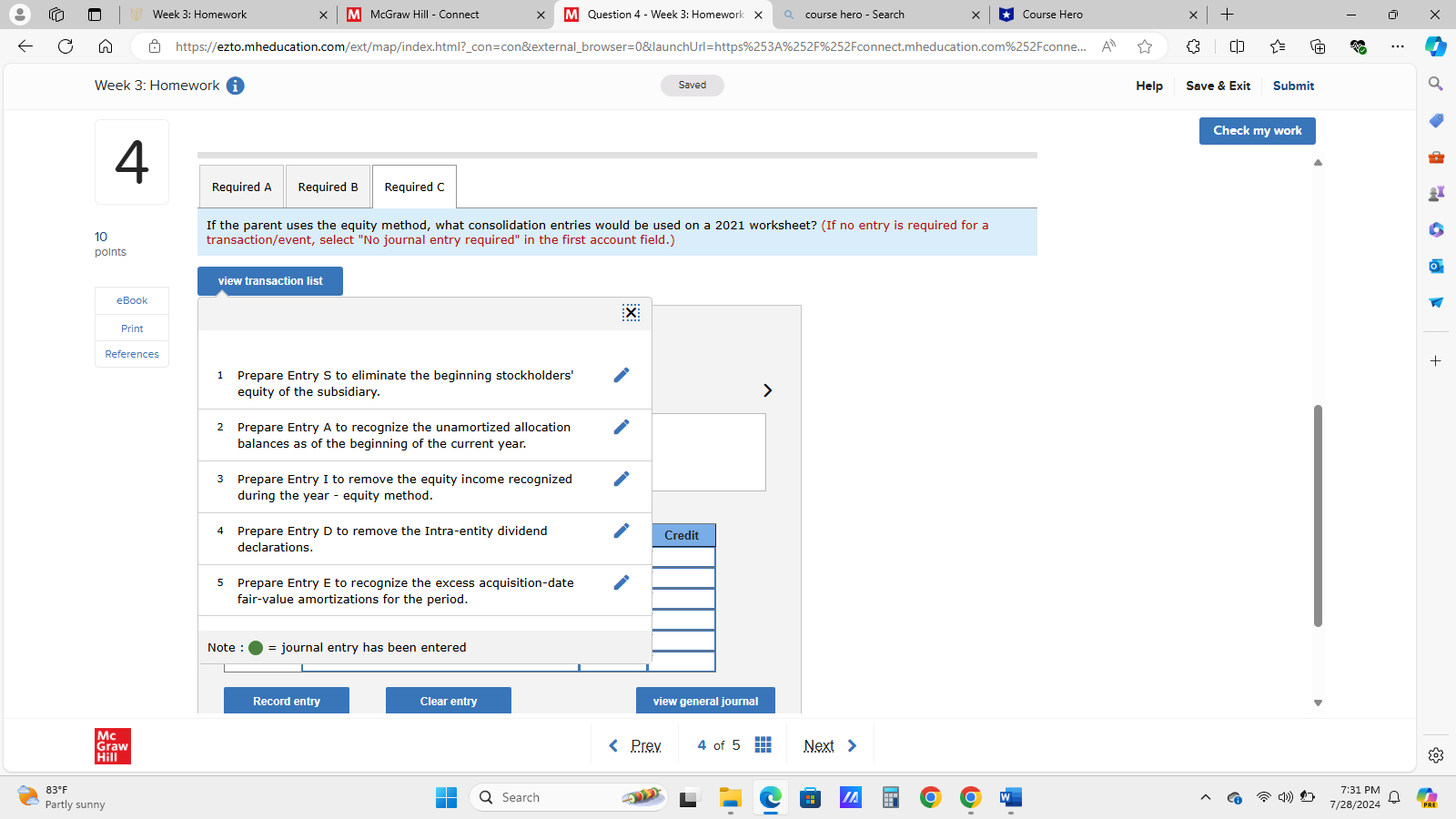
Task: Click the Record entry button
Action: pos(287,701)
